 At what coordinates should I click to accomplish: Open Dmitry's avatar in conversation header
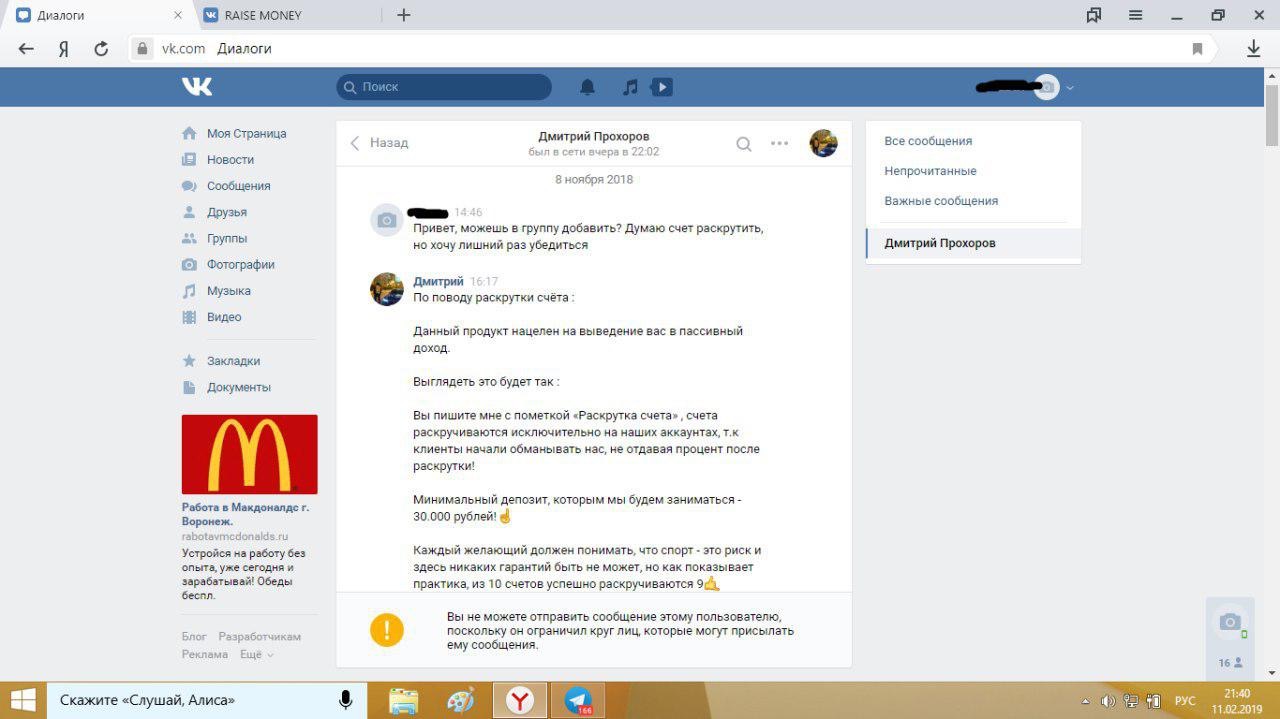coord(823,143)
